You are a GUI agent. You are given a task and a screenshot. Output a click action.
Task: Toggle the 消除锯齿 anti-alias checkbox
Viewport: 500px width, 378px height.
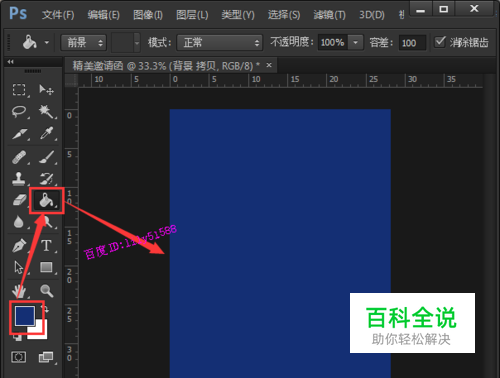click(440, 42)
